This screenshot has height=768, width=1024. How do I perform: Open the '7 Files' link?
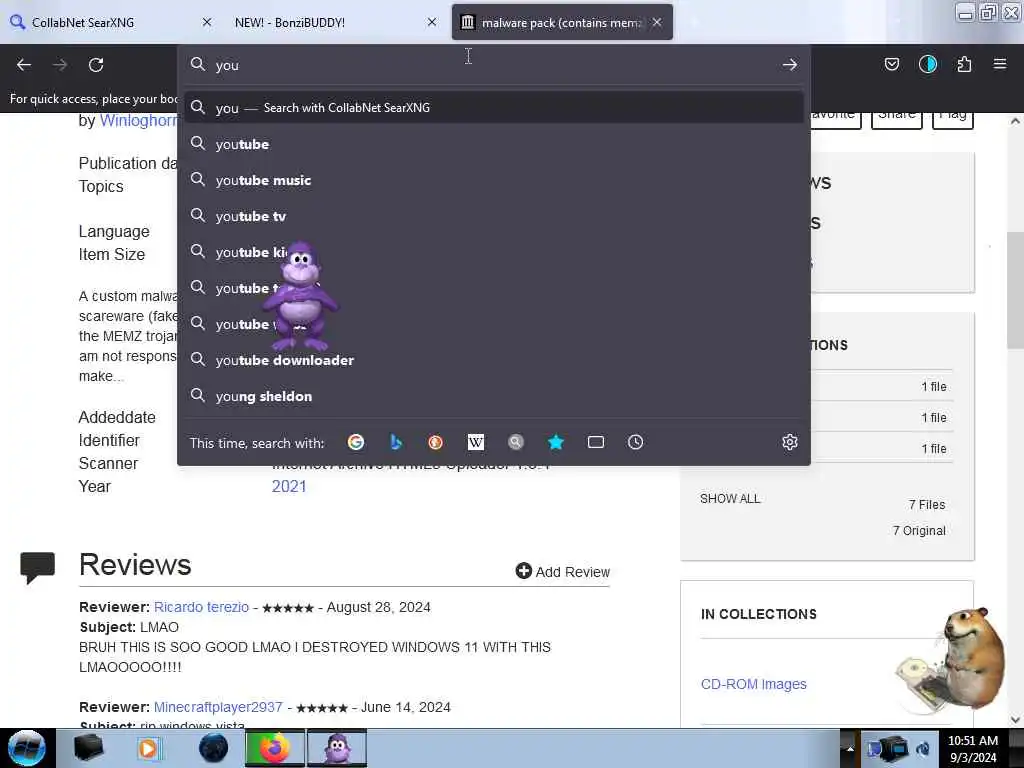[x=927, y=504]
